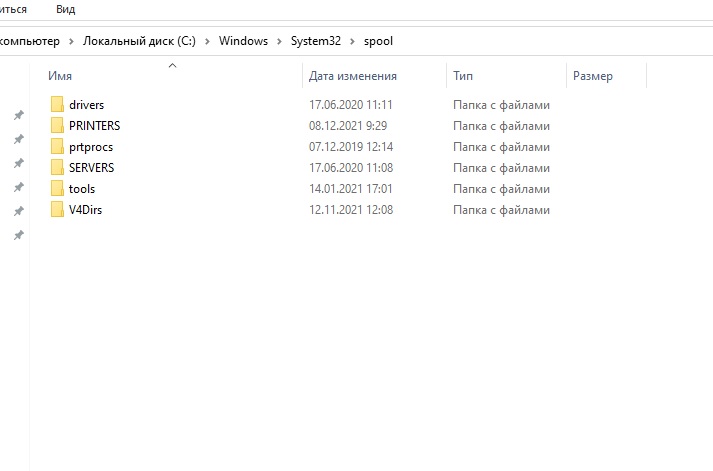Click the pin icon beside tools row
This screenshot has height=471, width=713.
tap(19, 187)
